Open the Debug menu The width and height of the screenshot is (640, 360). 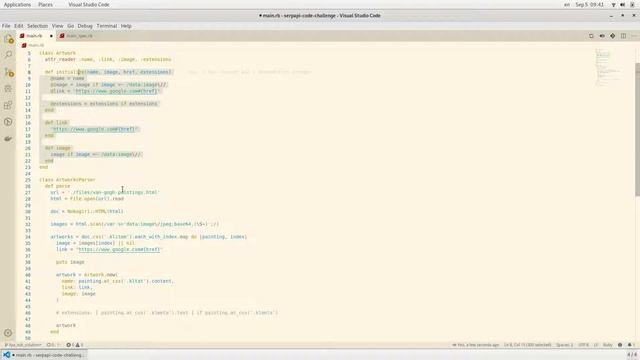point(85,26)
